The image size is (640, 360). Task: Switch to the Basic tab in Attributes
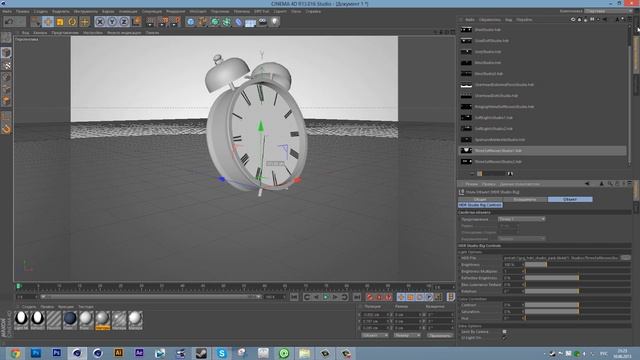tap(480, 199)
